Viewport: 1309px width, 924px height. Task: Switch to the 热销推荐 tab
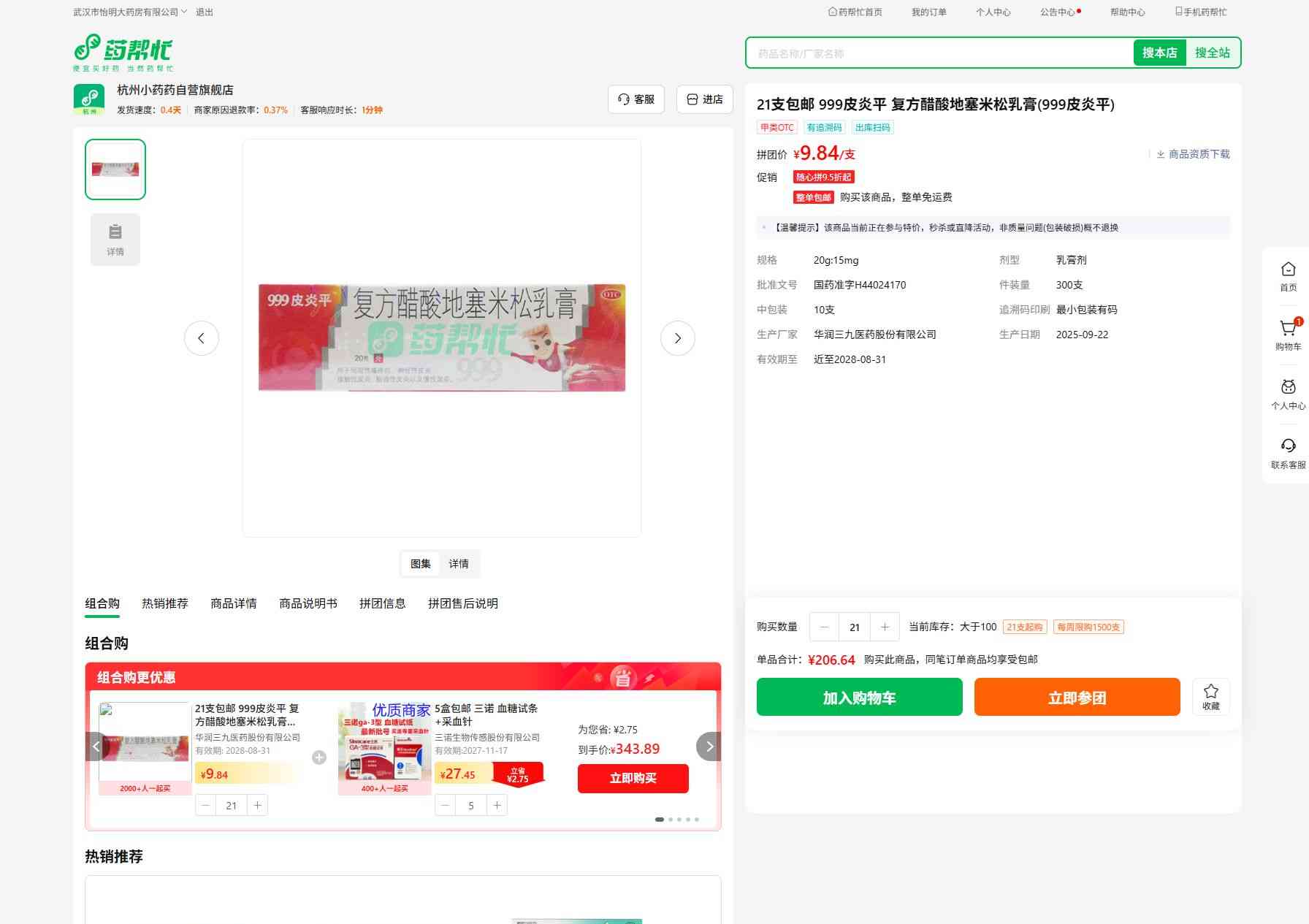point(164,603)
